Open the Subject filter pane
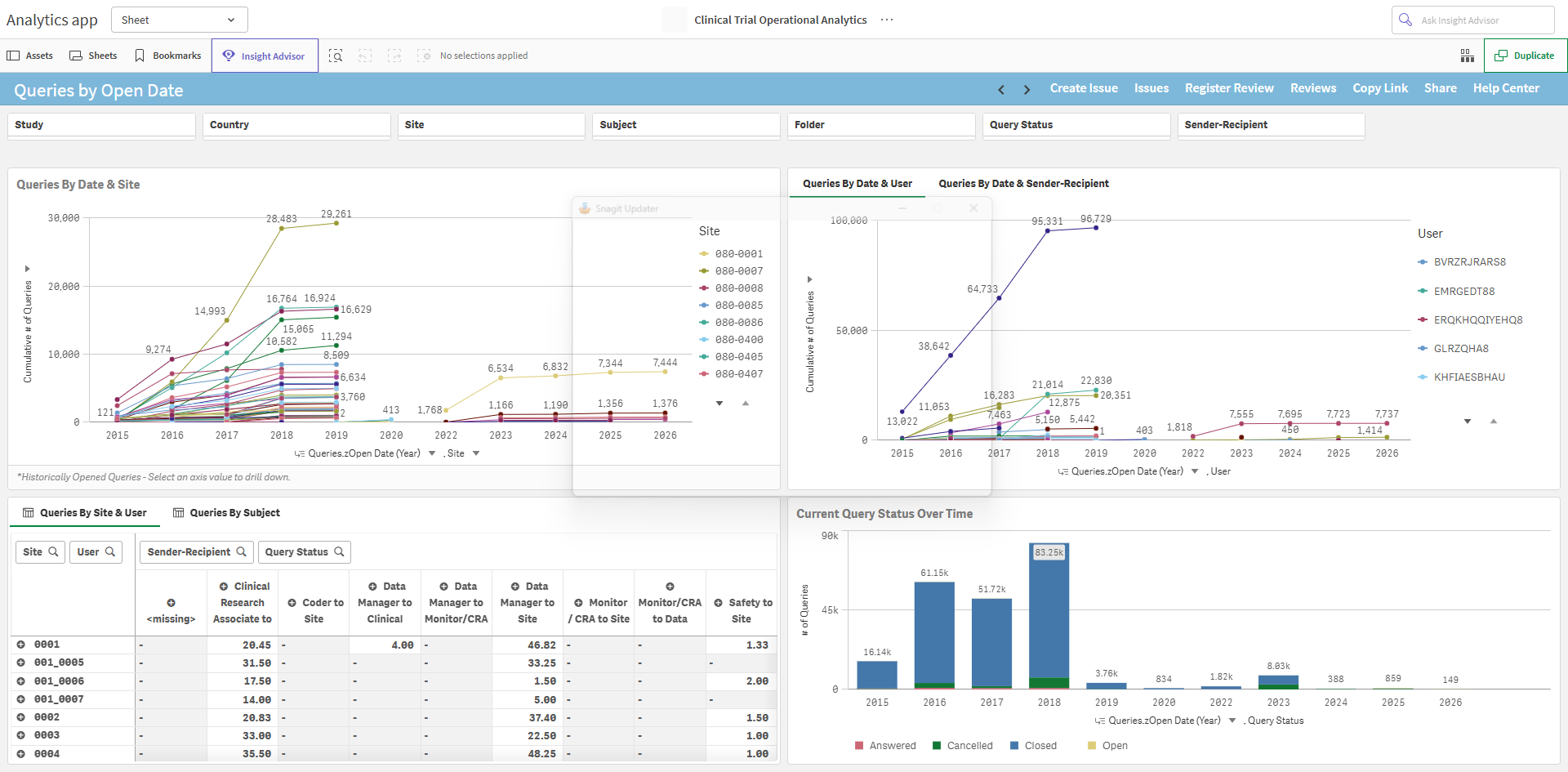The height and width of the screenshot is (772, 1568). tap(686, 125)
